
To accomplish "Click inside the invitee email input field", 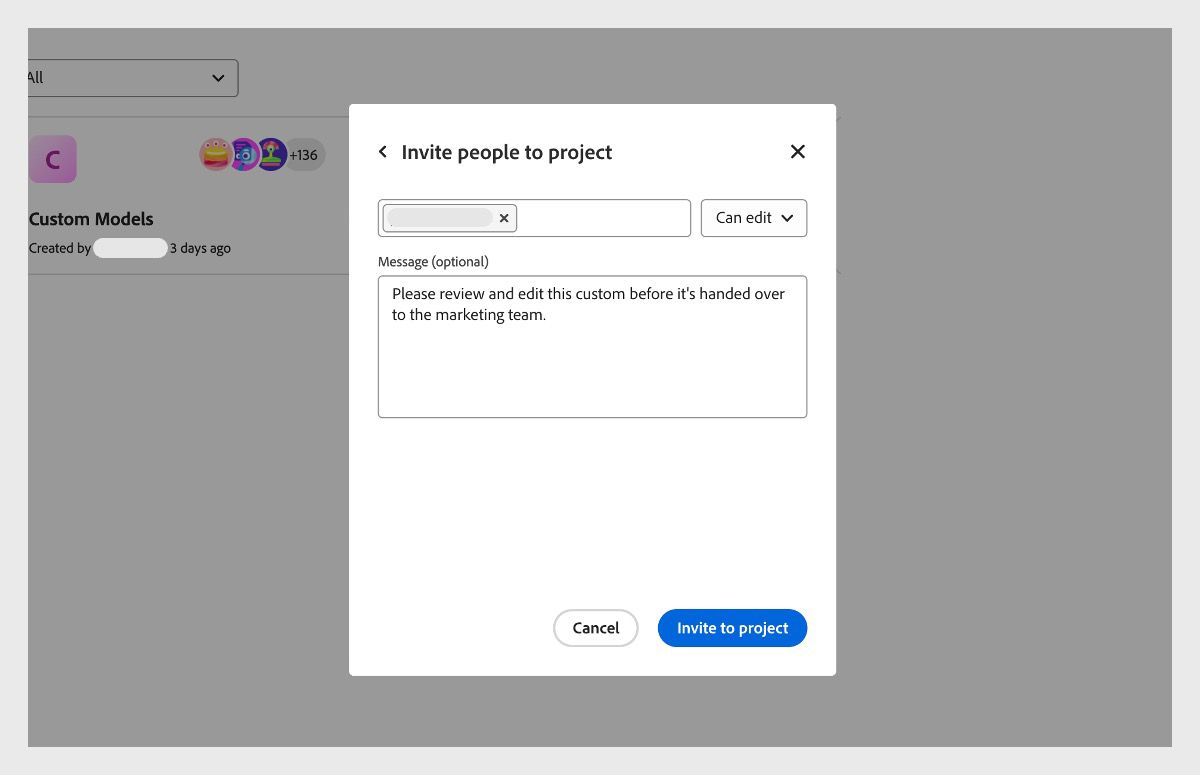I will 600,218.
